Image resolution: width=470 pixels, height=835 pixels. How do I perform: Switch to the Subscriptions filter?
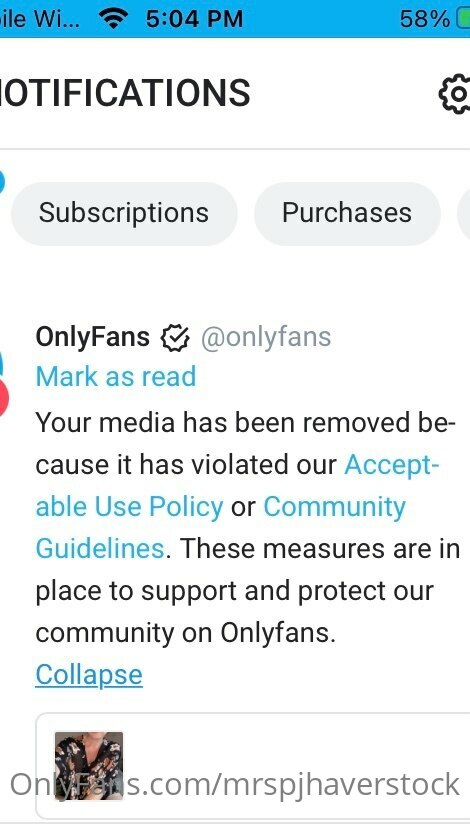click(123, 213)
